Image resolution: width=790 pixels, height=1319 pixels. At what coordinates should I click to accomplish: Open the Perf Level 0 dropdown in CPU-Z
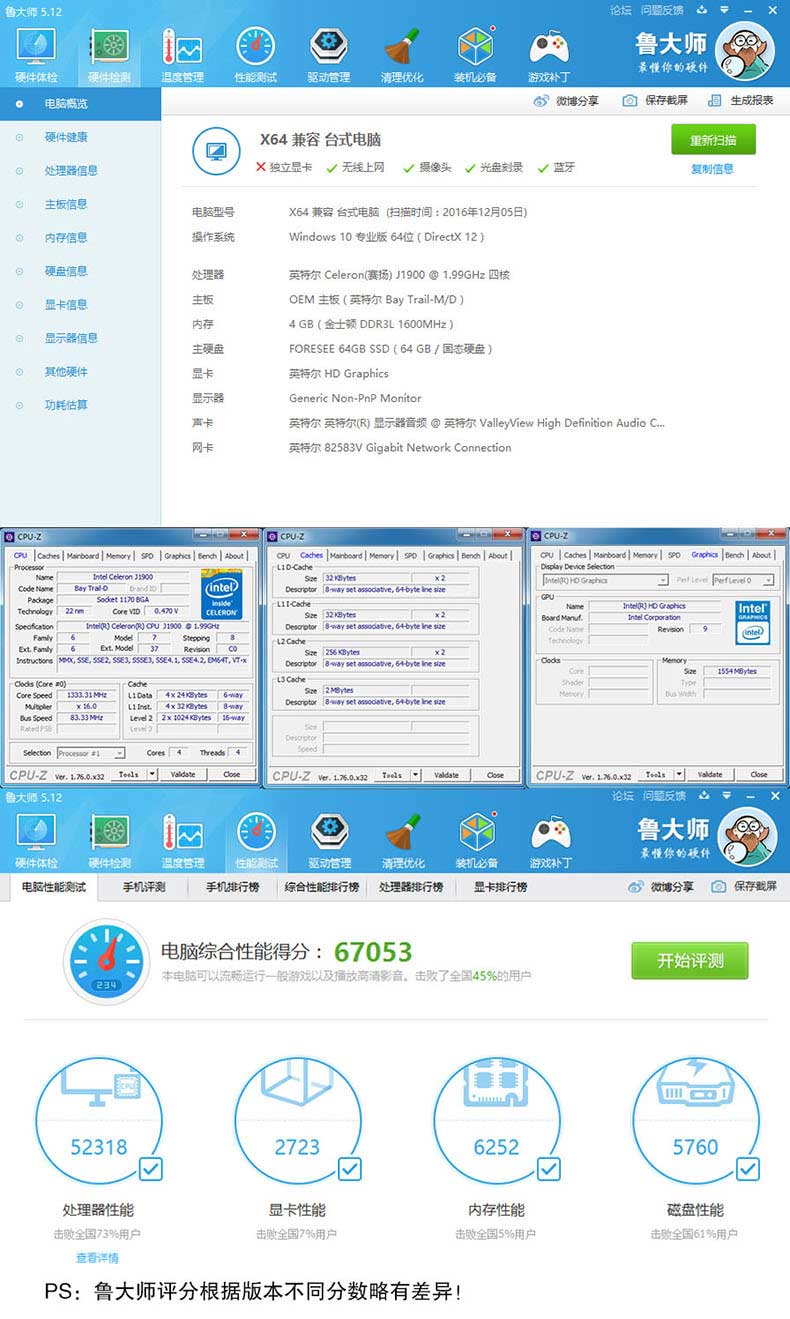click(x=742, y=580)
